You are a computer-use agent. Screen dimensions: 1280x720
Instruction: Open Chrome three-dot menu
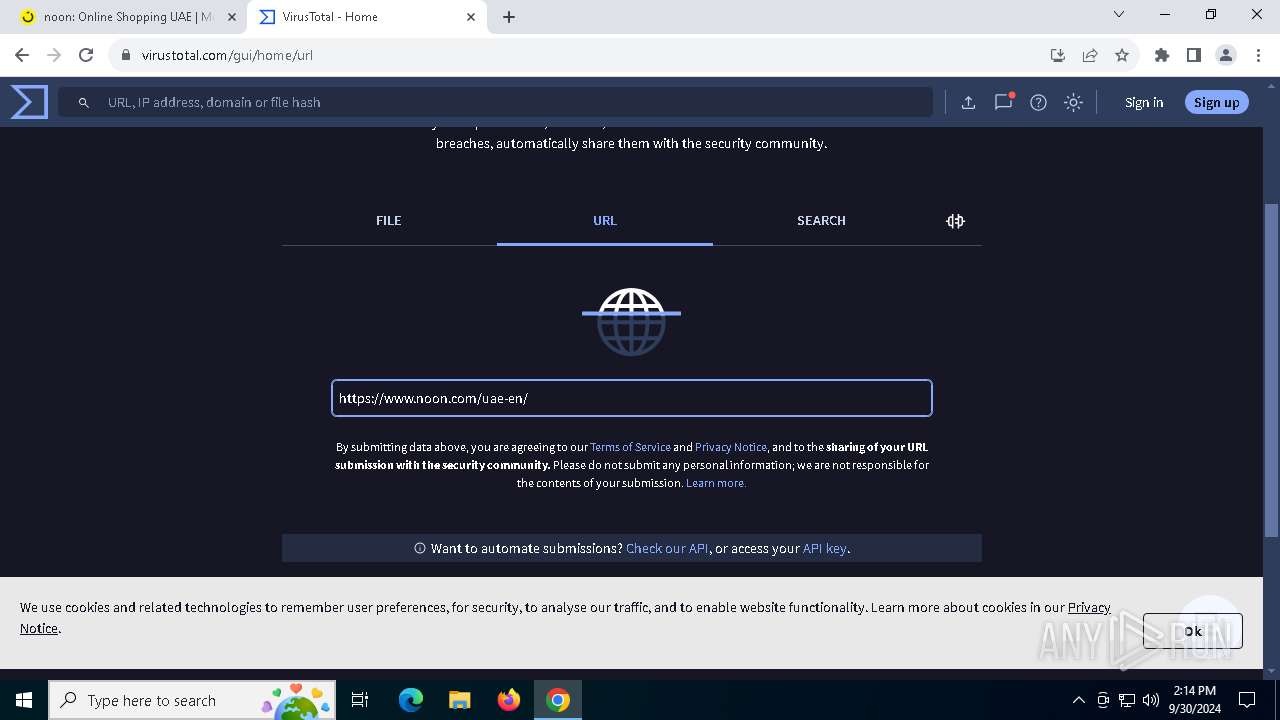tap(1258, 55)
